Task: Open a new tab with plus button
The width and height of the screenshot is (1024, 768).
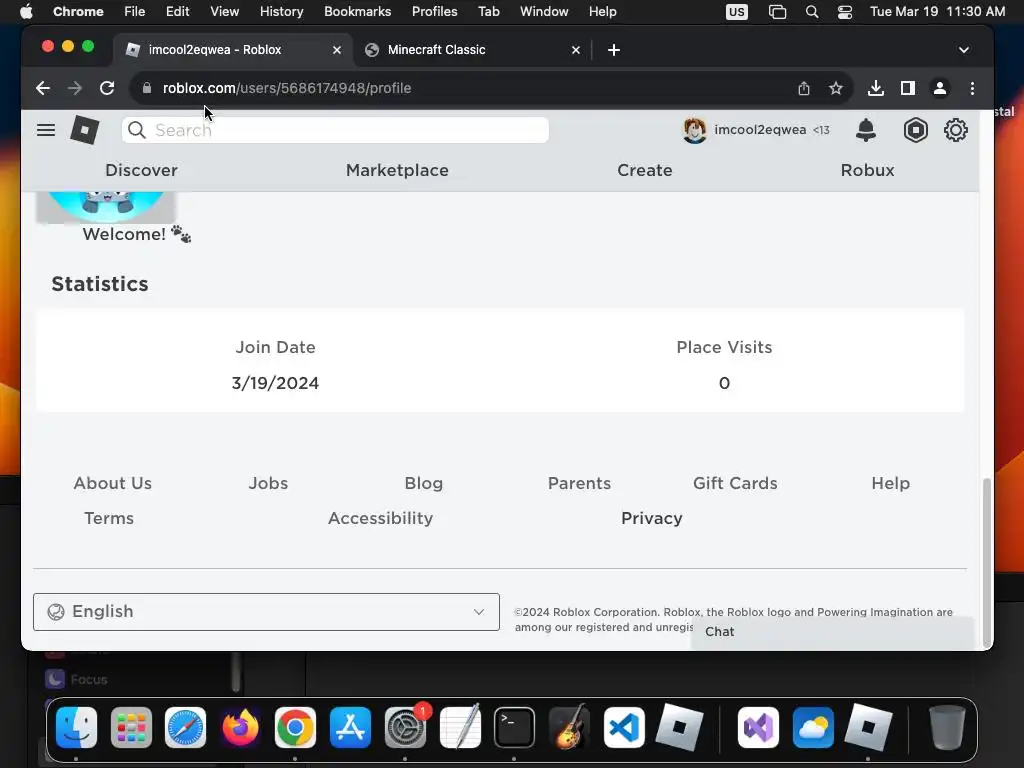Action: point(614,50)
